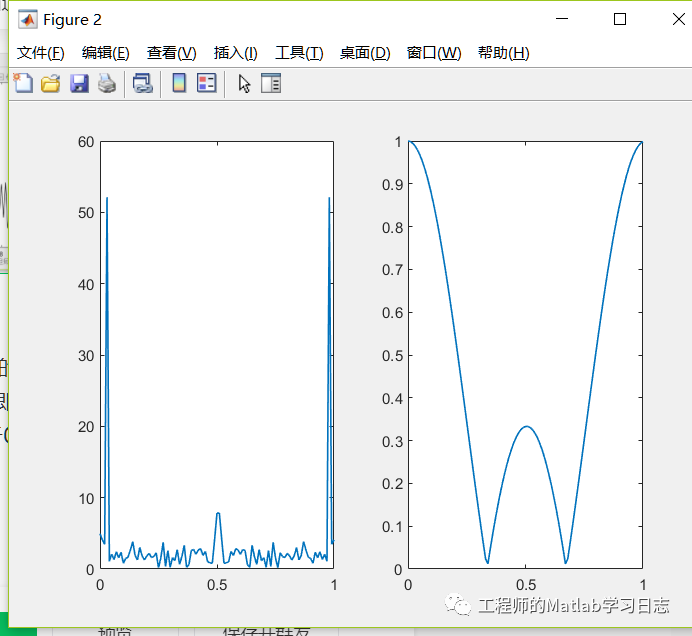
Task: Click the 0.6 y-axis label on right plot
Action: 393,313
